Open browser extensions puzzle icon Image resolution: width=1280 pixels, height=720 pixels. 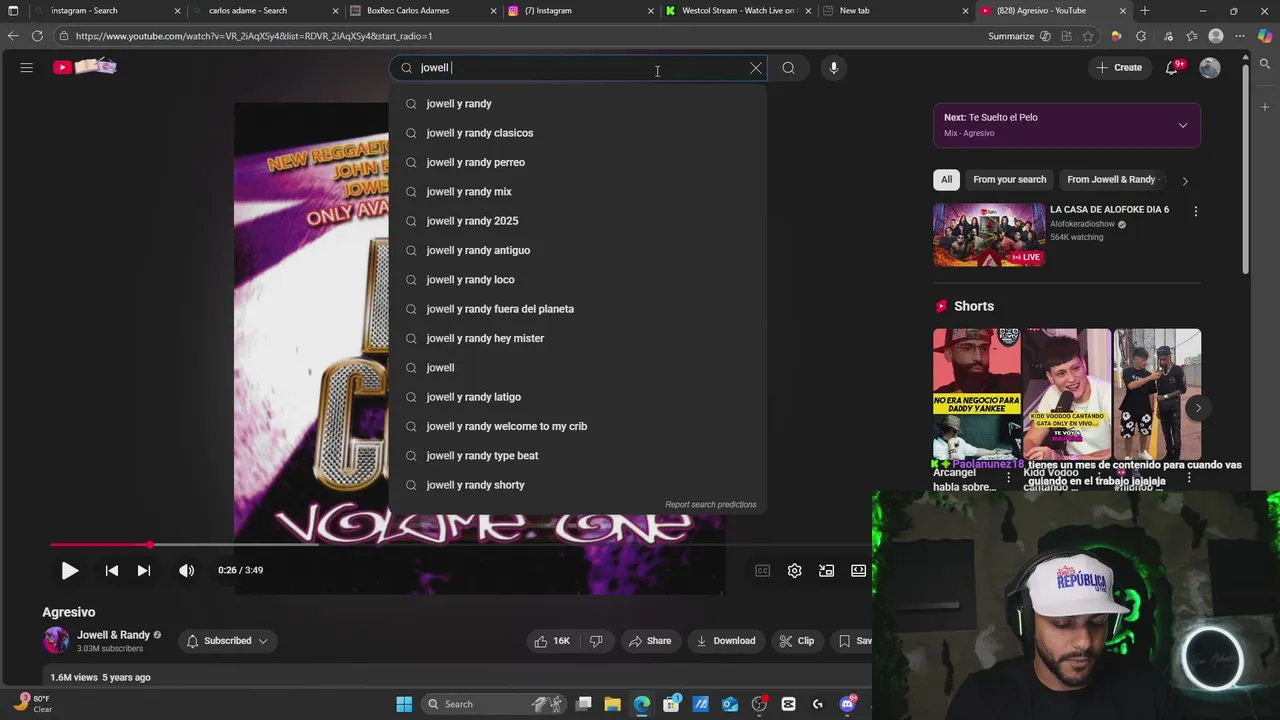coord(1141,36)
